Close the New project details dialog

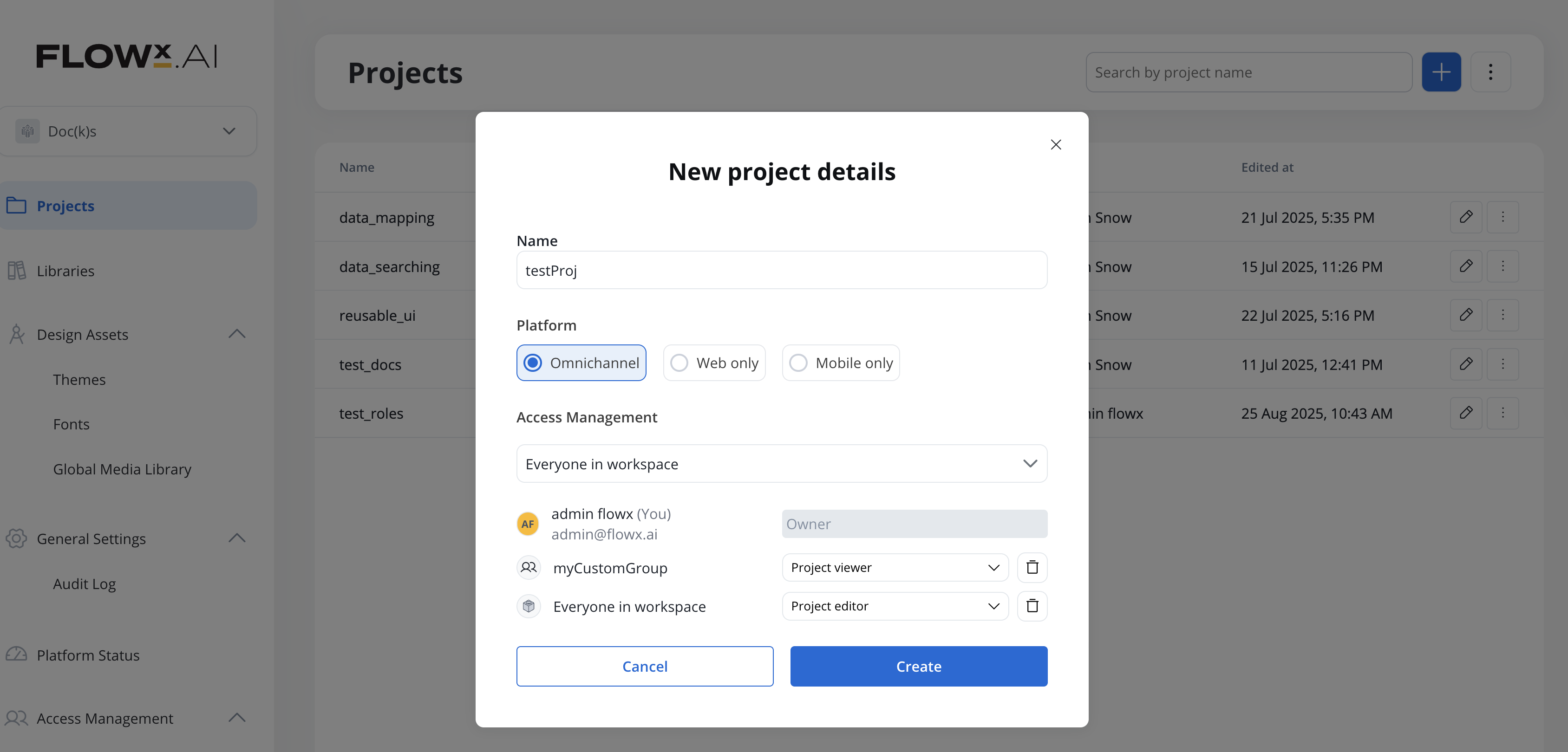(1056, 145)
